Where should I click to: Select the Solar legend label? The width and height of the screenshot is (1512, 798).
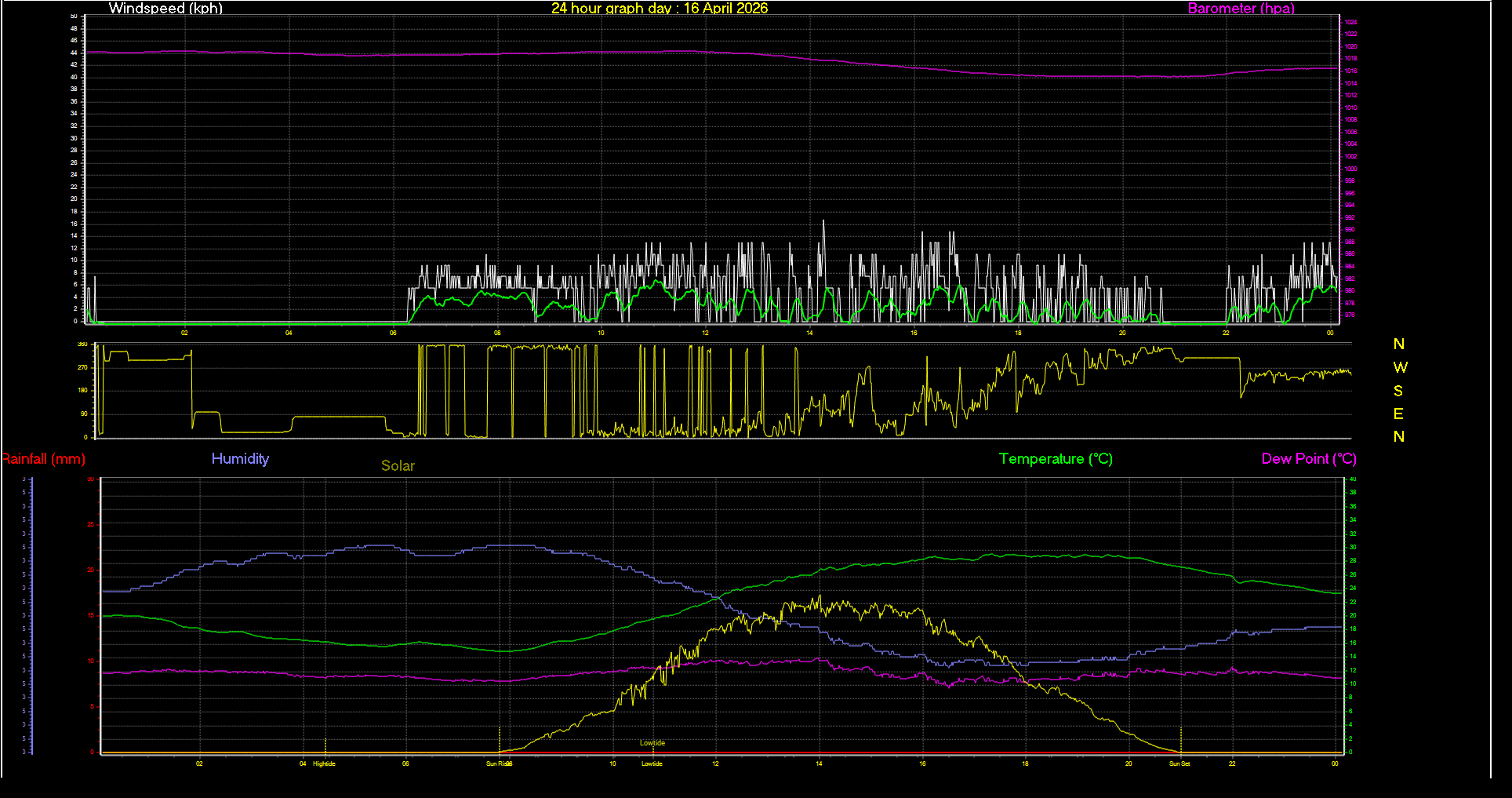tap(398, 466)
